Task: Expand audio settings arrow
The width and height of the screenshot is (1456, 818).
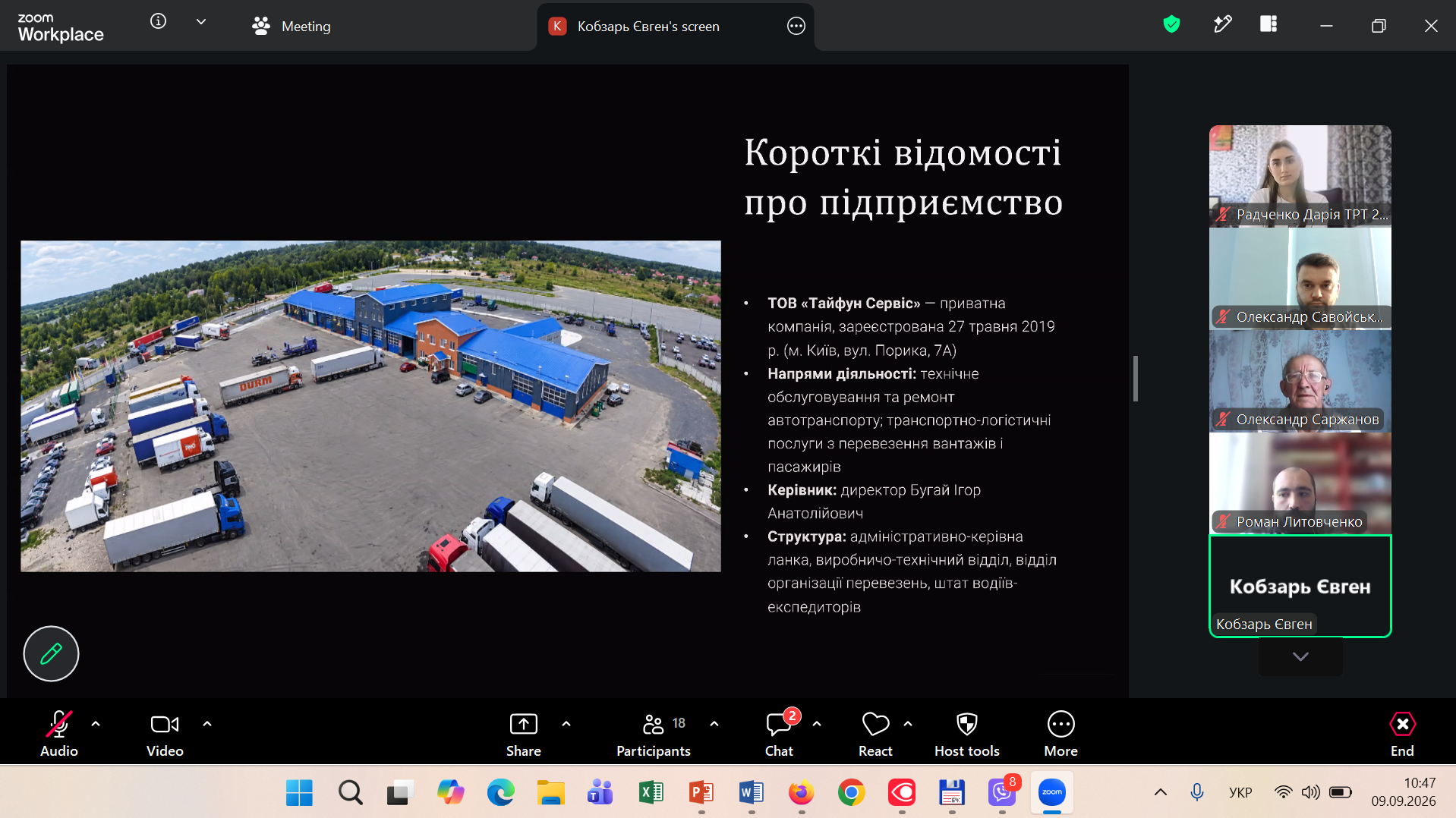Action: point(96,724)
